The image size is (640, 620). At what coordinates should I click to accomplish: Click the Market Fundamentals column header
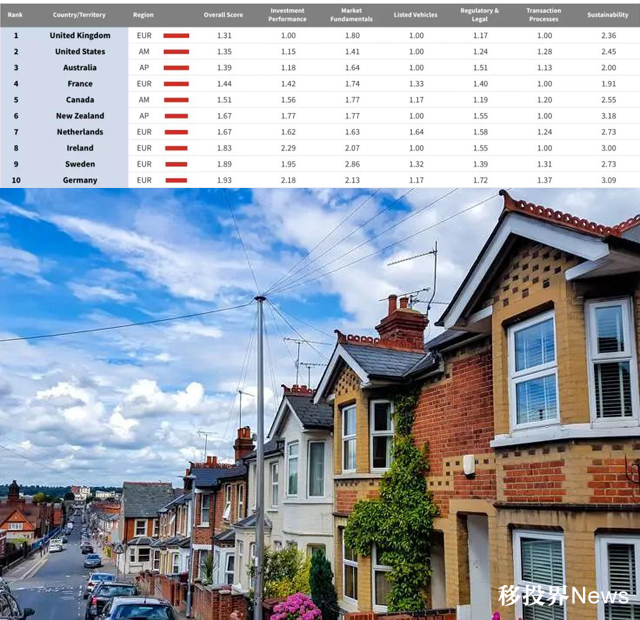coord(351,15)
